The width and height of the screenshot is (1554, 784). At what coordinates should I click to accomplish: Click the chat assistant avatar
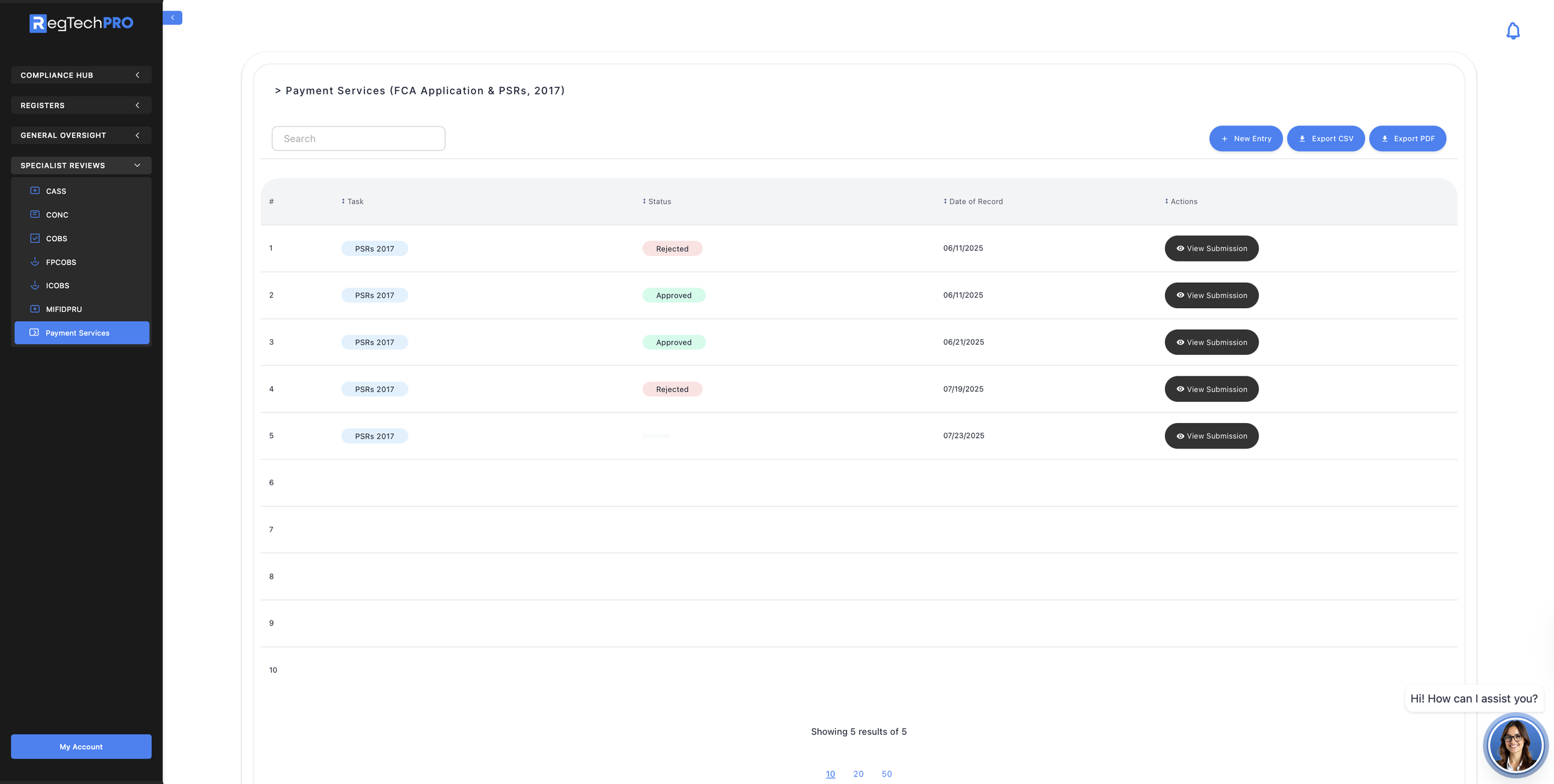pos(1514,744)
